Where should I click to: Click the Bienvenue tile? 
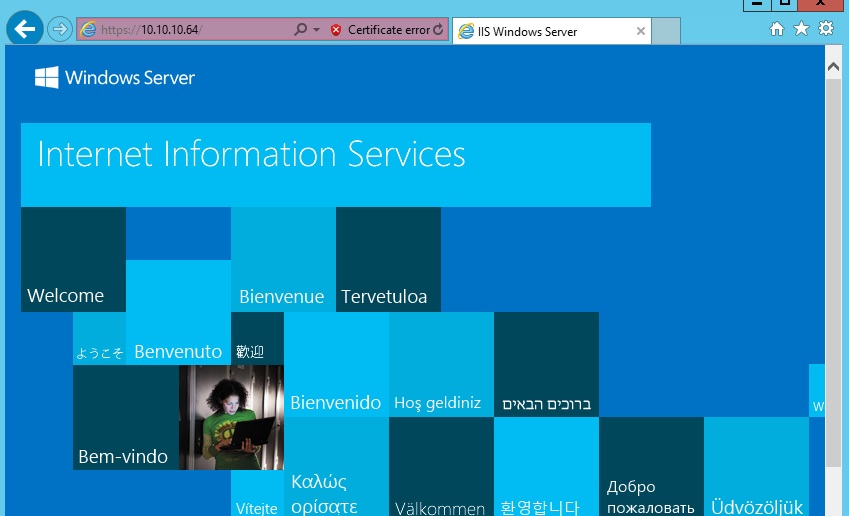coord(283,259)
